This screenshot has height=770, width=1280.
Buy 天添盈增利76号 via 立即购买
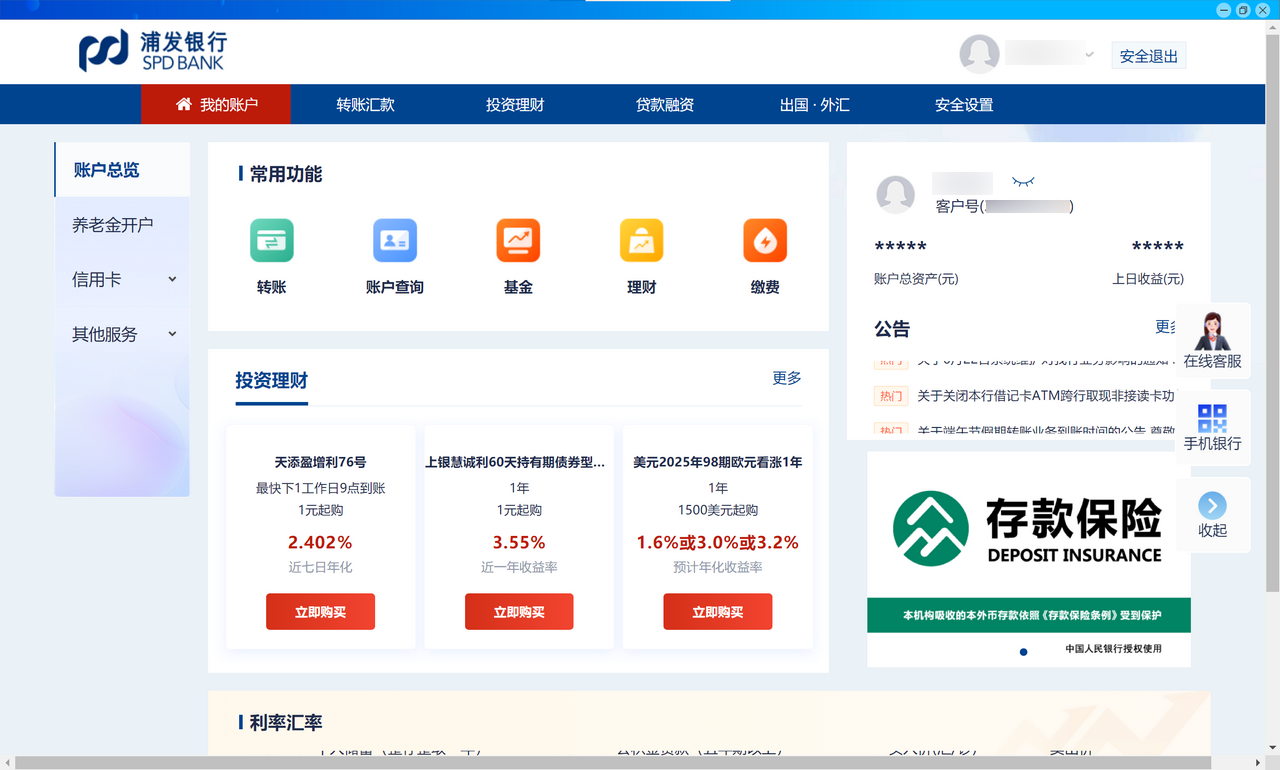320,611
